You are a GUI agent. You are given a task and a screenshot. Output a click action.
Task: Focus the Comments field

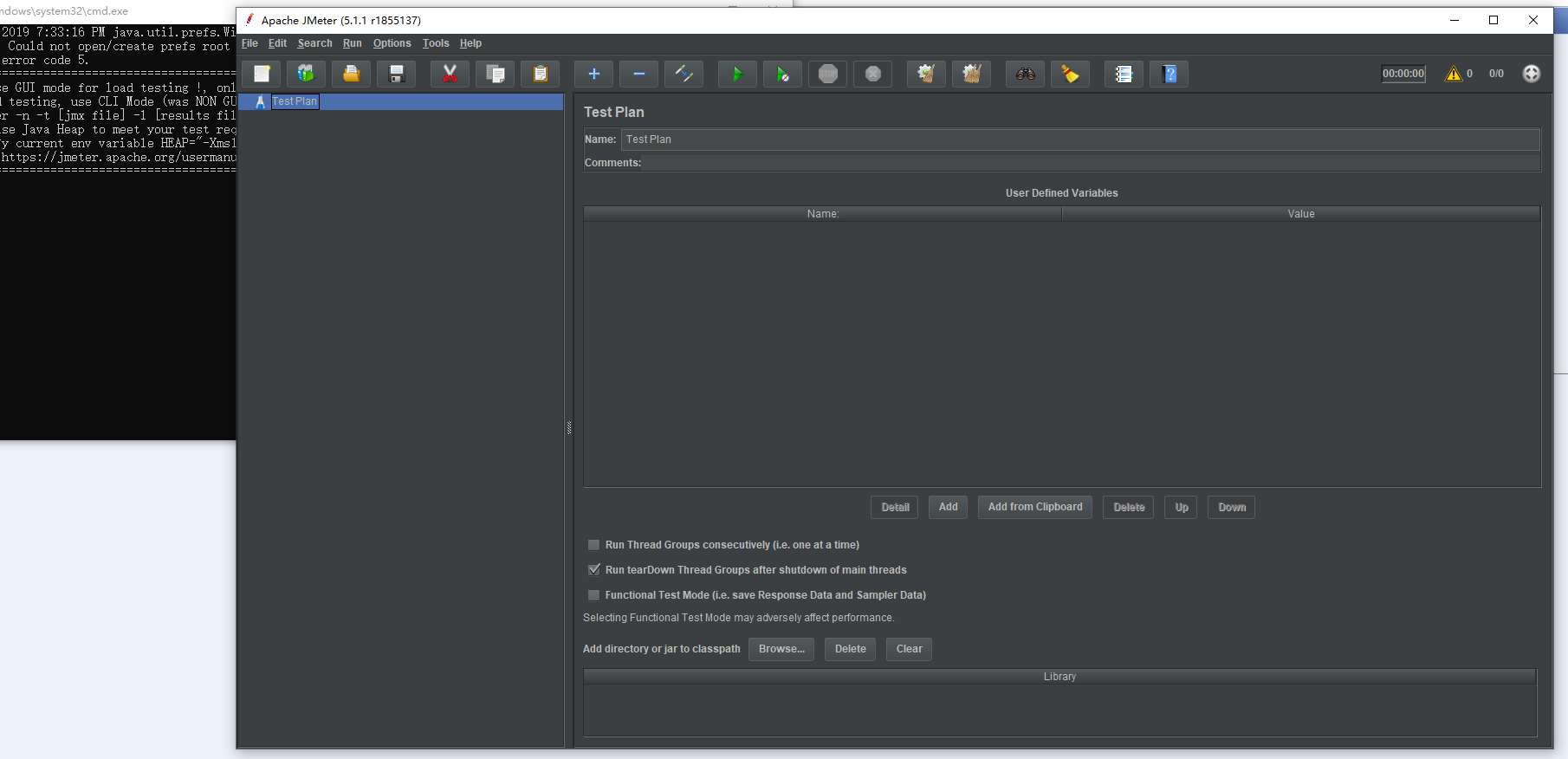point(1092,163)
